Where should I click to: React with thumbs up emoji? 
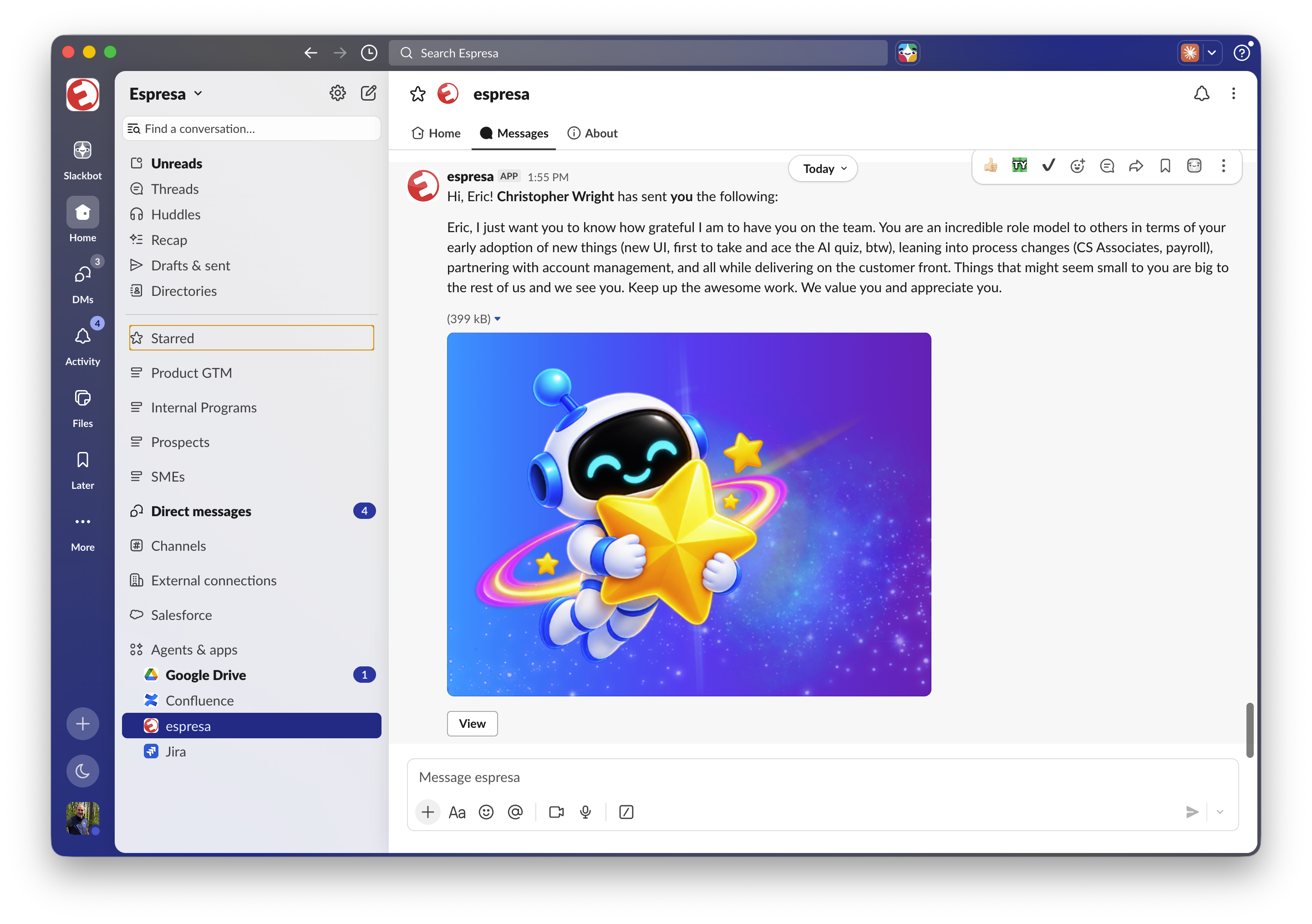[991, 166]
